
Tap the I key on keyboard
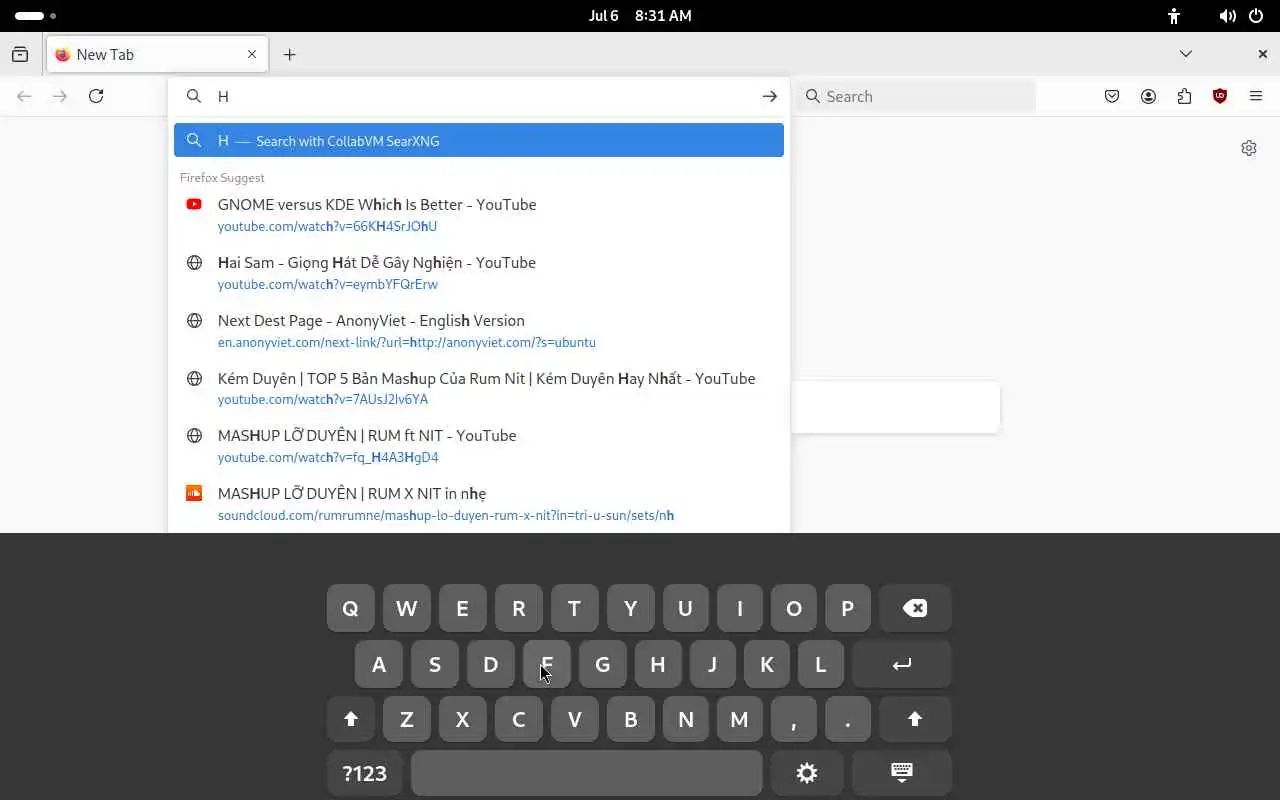pyautogui.click(x=740, y=608)
